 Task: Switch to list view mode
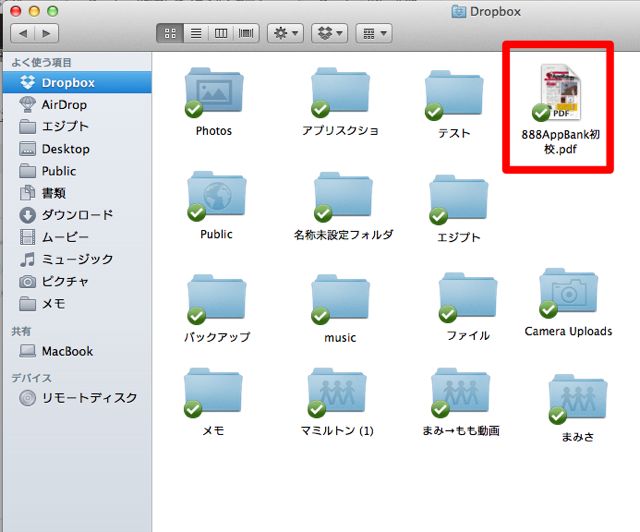point(196,33)
